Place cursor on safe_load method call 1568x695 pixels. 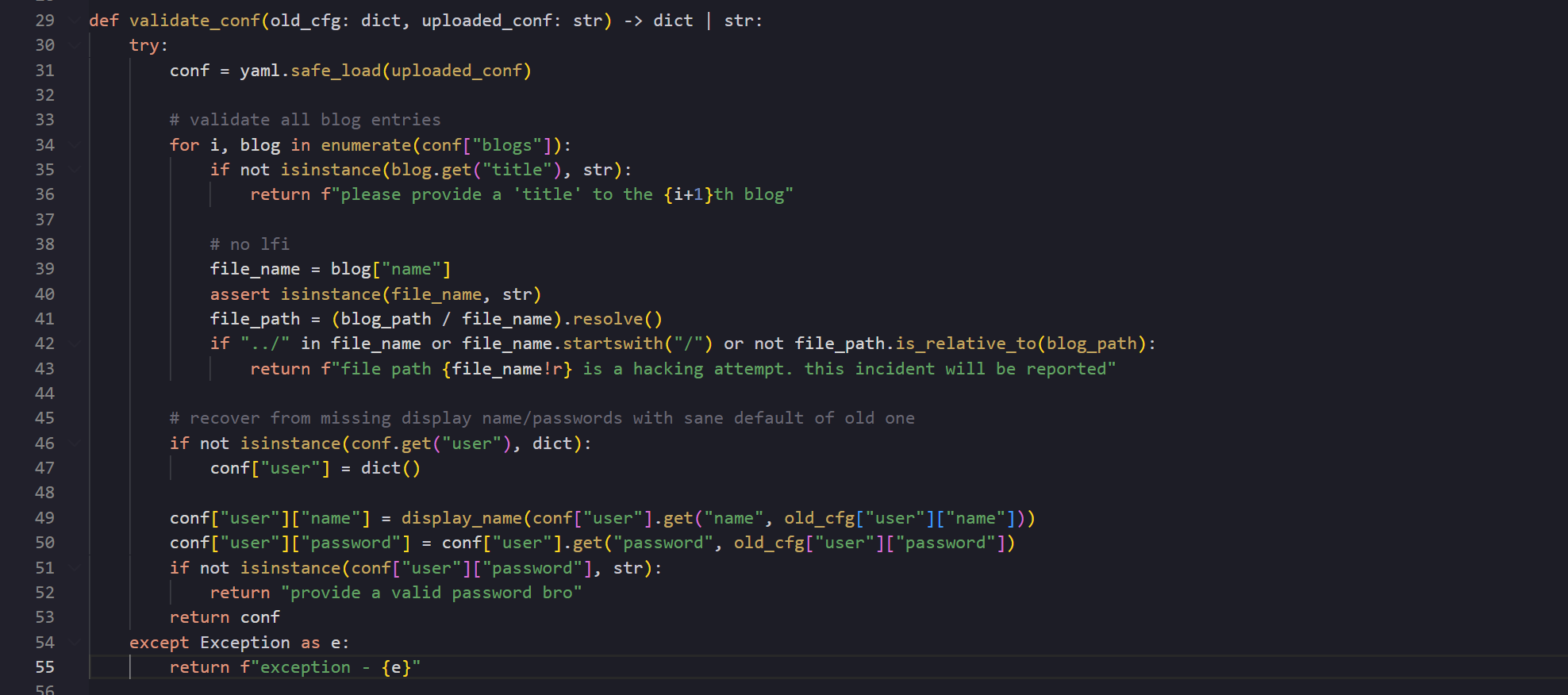pyautogui.click(x=336, y=71)
